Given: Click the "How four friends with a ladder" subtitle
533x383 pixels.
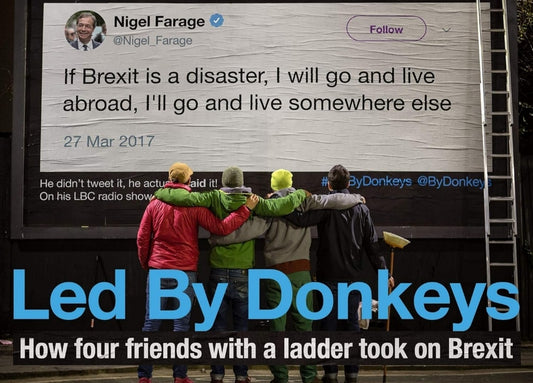Looking at the screenshot, I should click(x=266, y=348).
